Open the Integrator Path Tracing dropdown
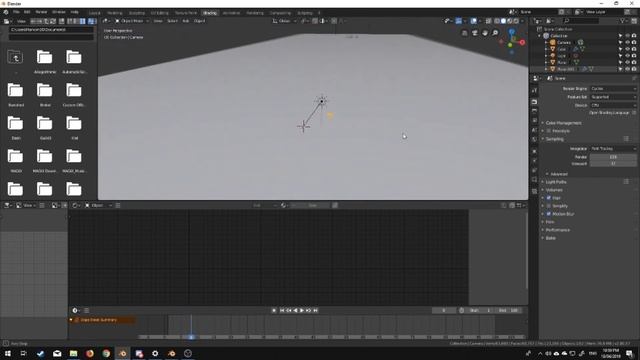 click(613, 149)
